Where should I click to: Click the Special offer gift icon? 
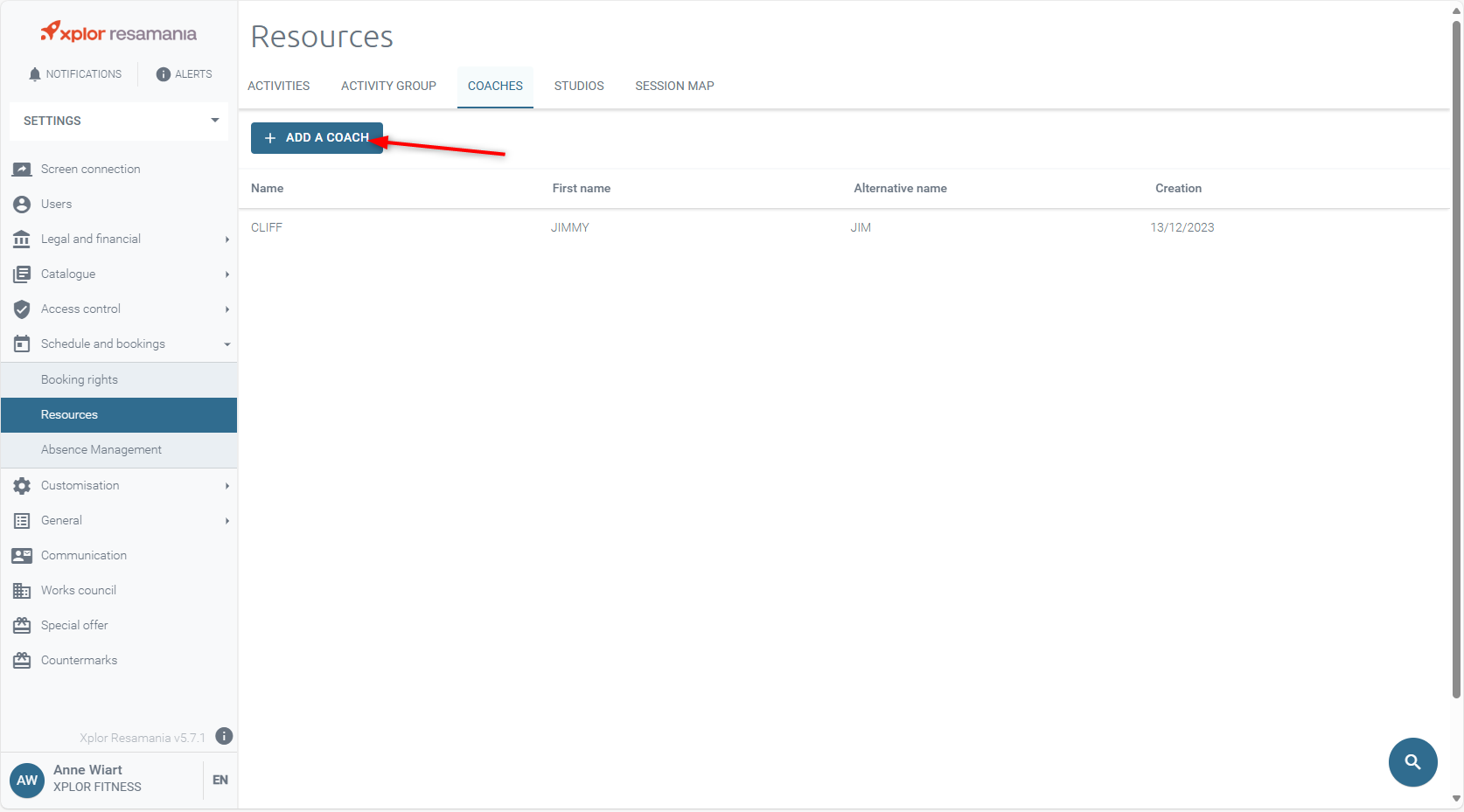(x=22, y=626)
